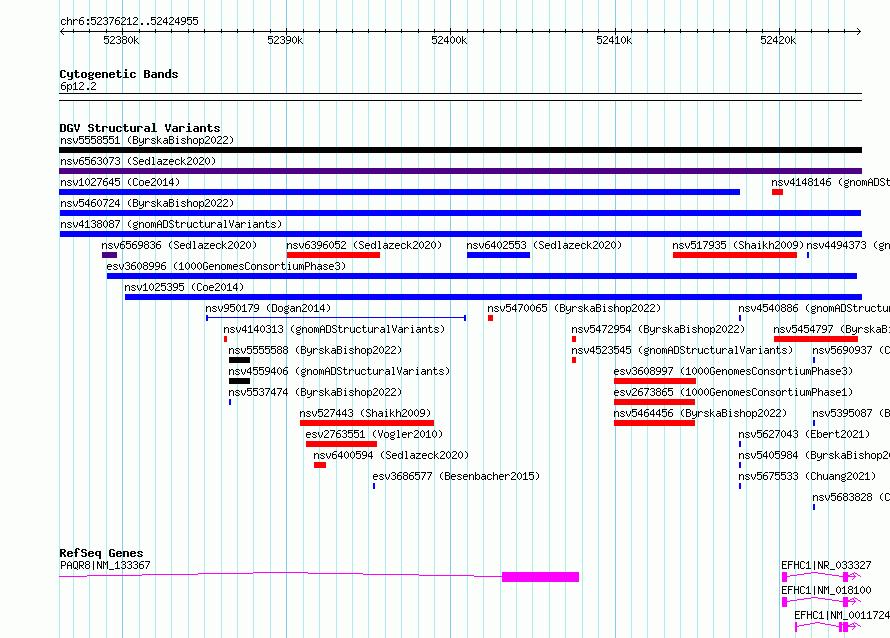Click the nsv5558551 (ByrskaBishop2022) label

pyautogui.click(x=147, y=140)
